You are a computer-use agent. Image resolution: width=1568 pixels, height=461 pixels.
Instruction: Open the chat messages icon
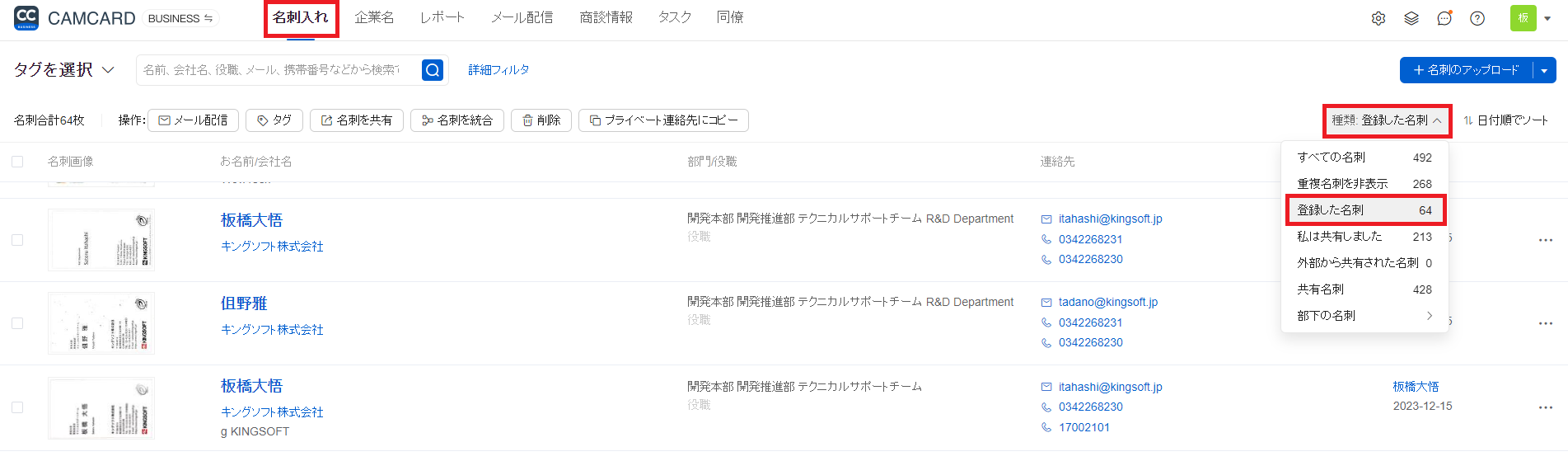(1444, 18)
